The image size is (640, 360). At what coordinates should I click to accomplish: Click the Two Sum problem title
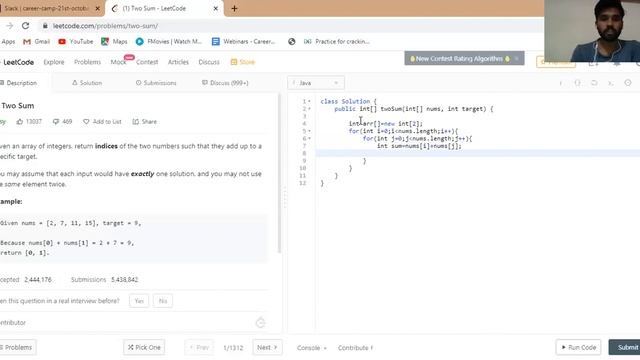(18, 106)
